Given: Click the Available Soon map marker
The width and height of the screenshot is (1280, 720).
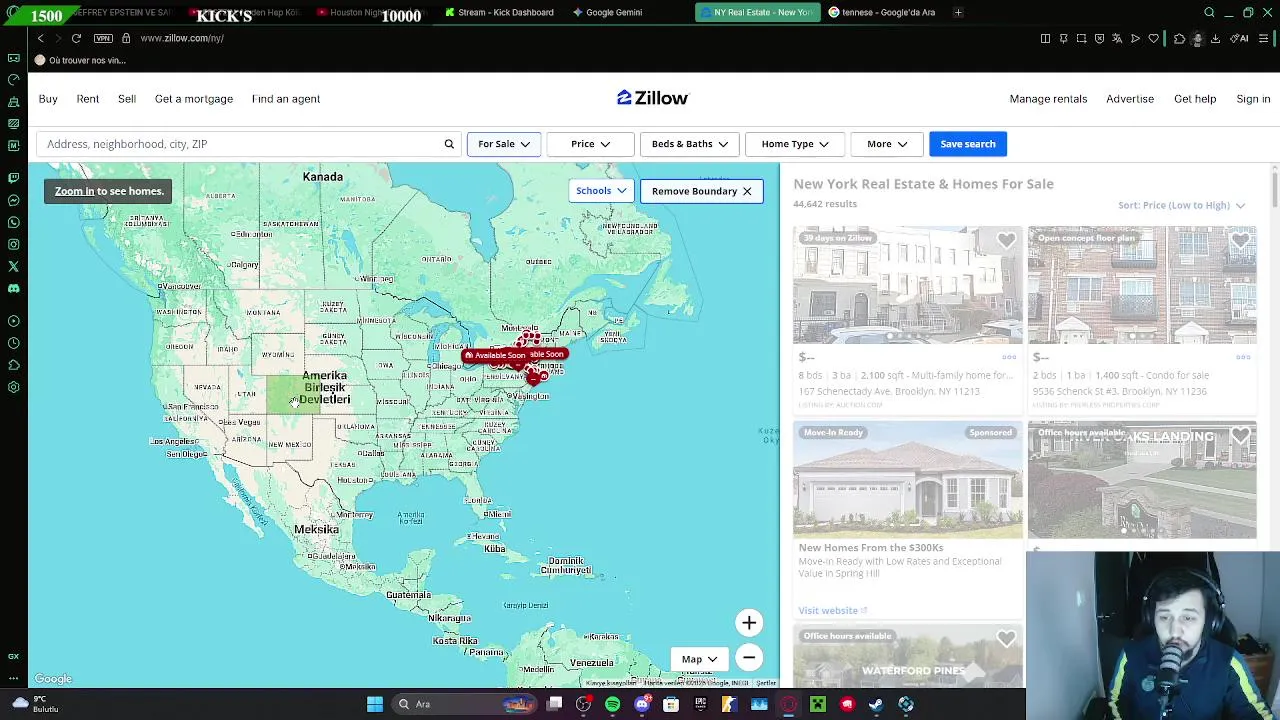Looking at the screenshot, I should coord(494,355).
